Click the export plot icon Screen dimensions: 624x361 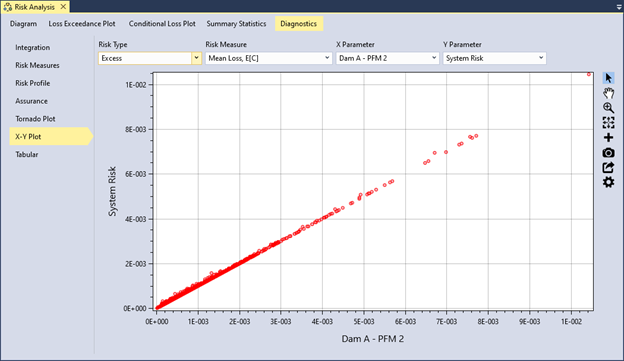pos(608,168)
